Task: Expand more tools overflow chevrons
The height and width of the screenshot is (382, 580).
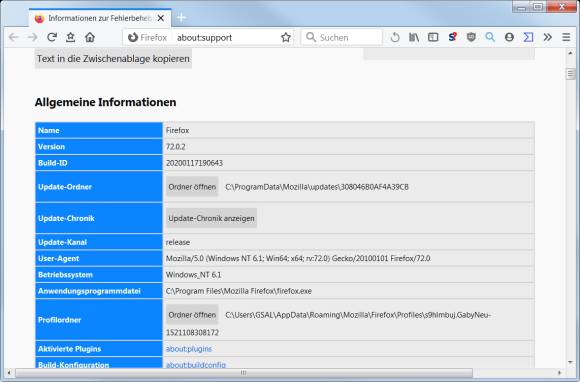Action: coord(547,37)
